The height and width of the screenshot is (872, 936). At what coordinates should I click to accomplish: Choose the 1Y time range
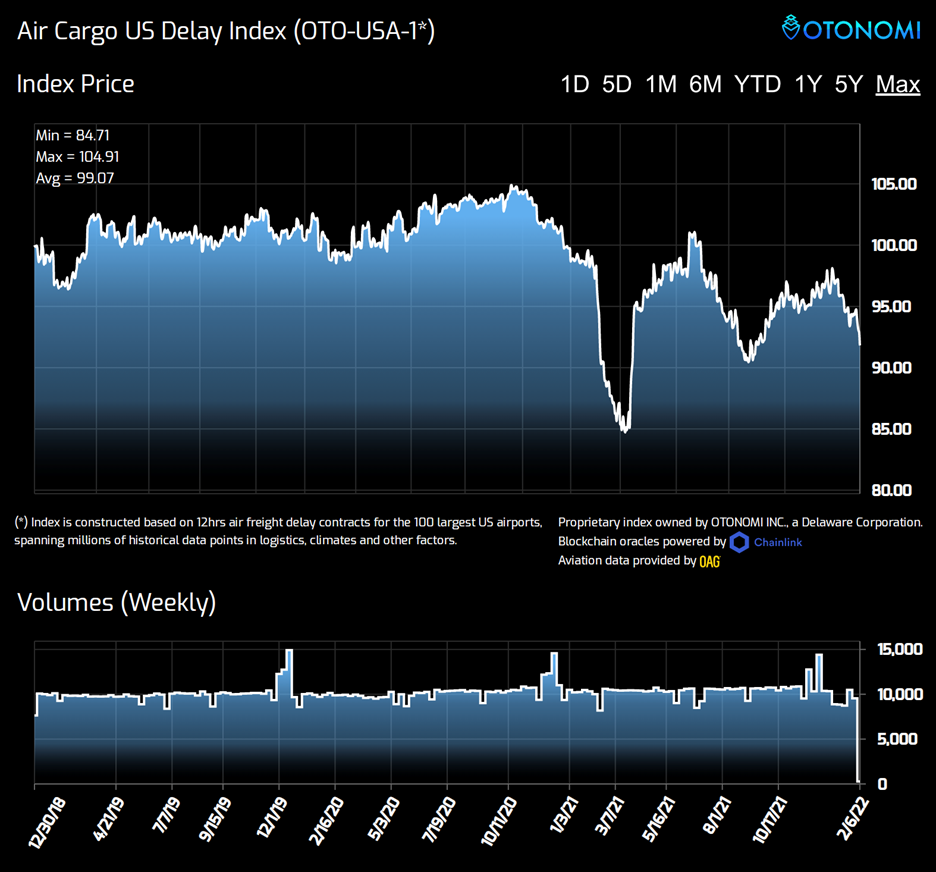point(807,84)
